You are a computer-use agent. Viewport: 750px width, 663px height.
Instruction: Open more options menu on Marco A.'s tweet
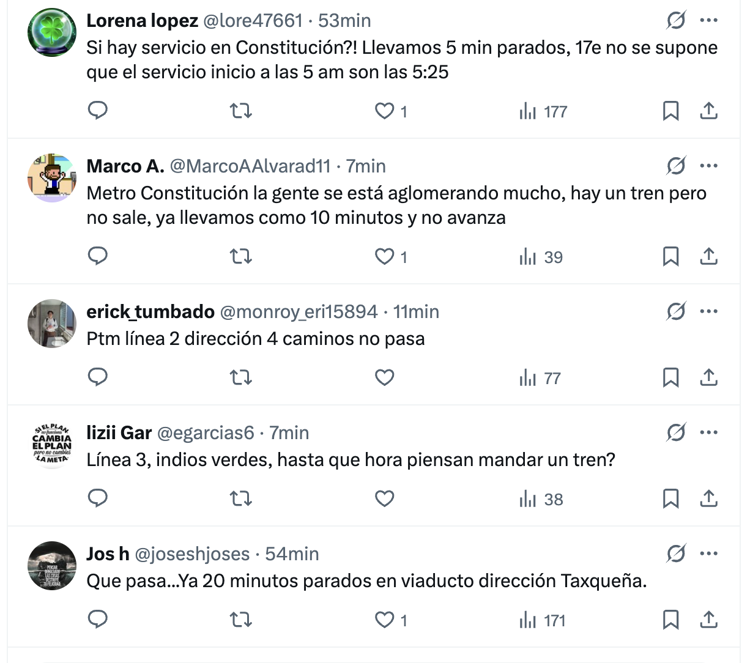tap(709, 165)
